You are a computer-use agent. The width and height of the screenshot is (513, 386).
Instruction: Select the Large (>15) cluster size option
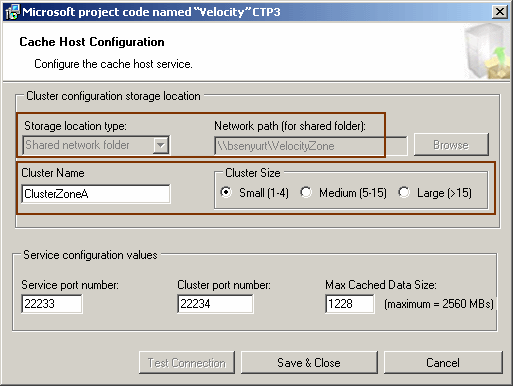point(435,193)
